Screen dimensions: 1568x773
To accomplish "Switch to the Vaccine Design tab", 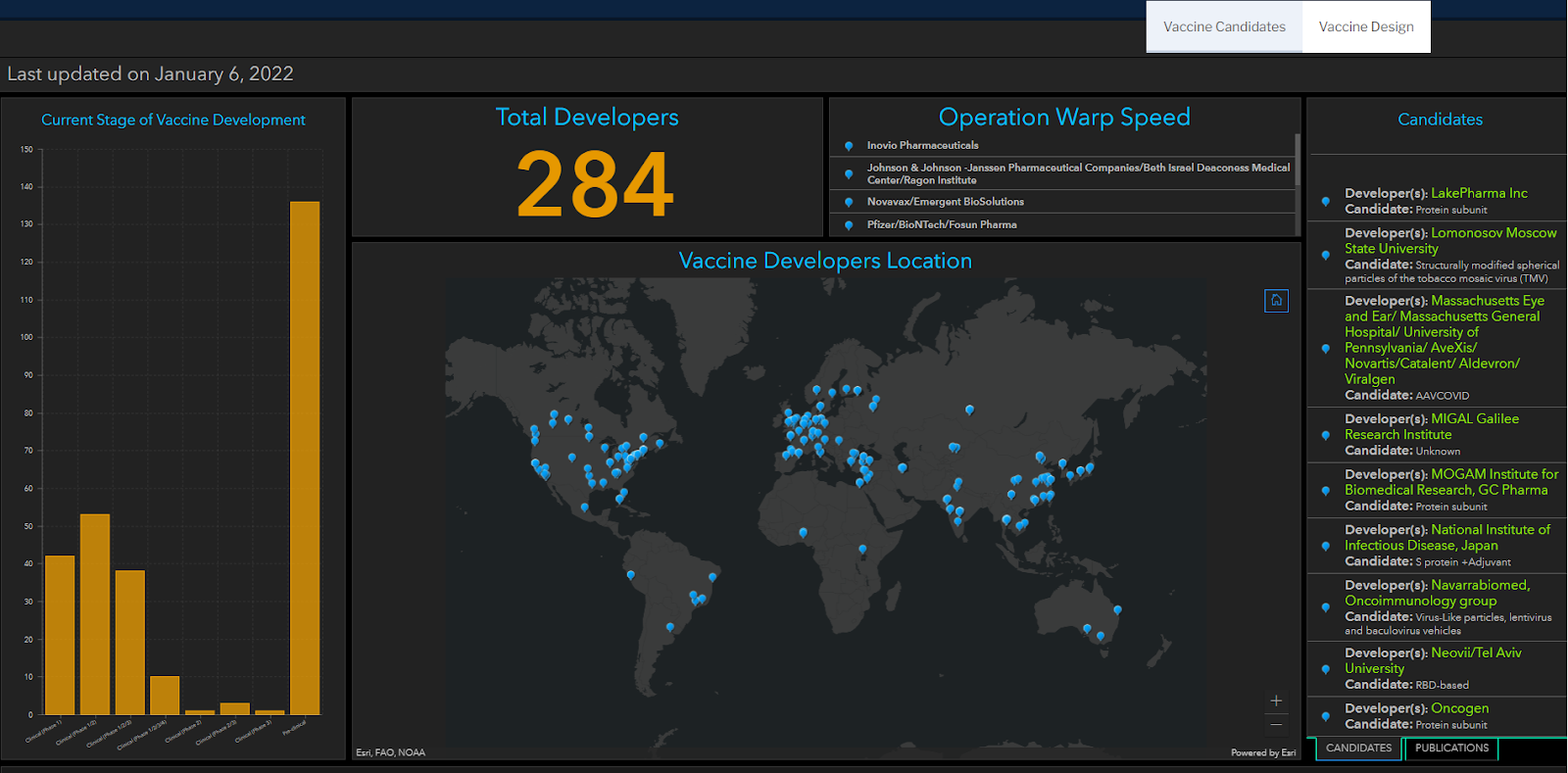I will click(x=1366, y=26).
